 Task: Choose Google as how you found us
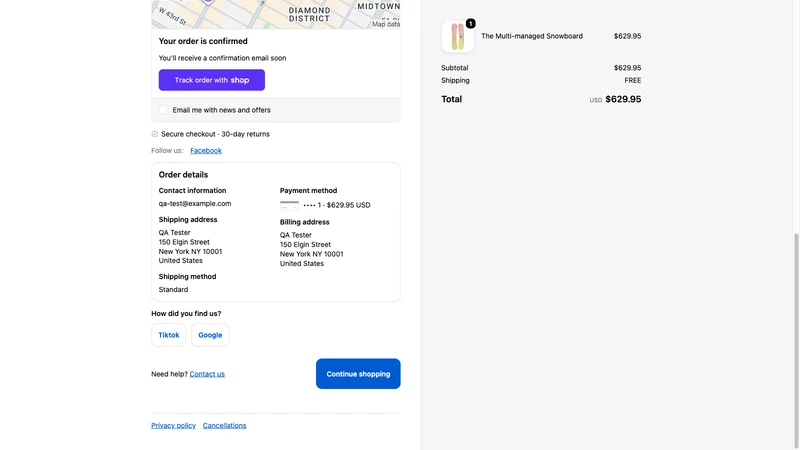[x=210, y=335]
